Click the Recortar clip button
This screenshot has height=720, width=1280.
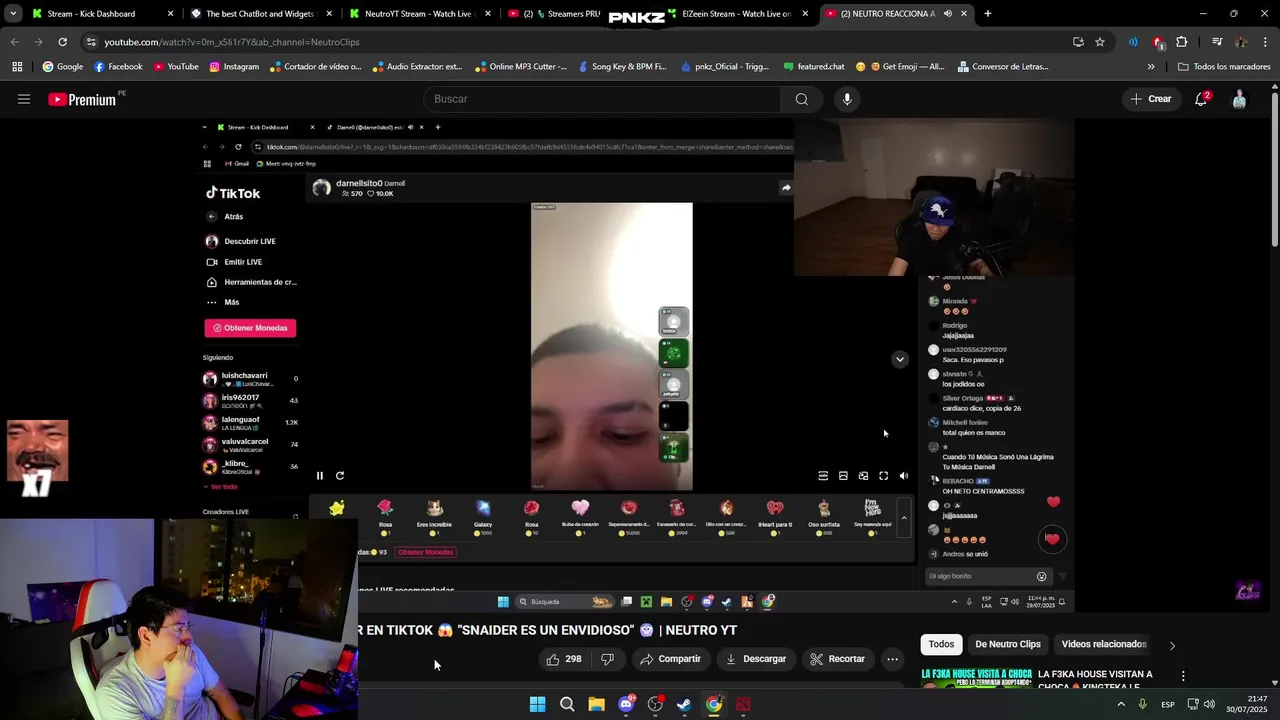837,659
